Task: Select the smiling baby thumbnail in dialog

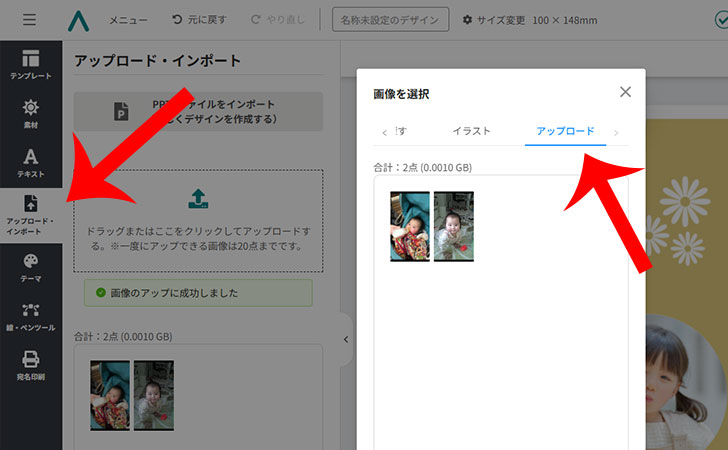Action: coord(454,227)
